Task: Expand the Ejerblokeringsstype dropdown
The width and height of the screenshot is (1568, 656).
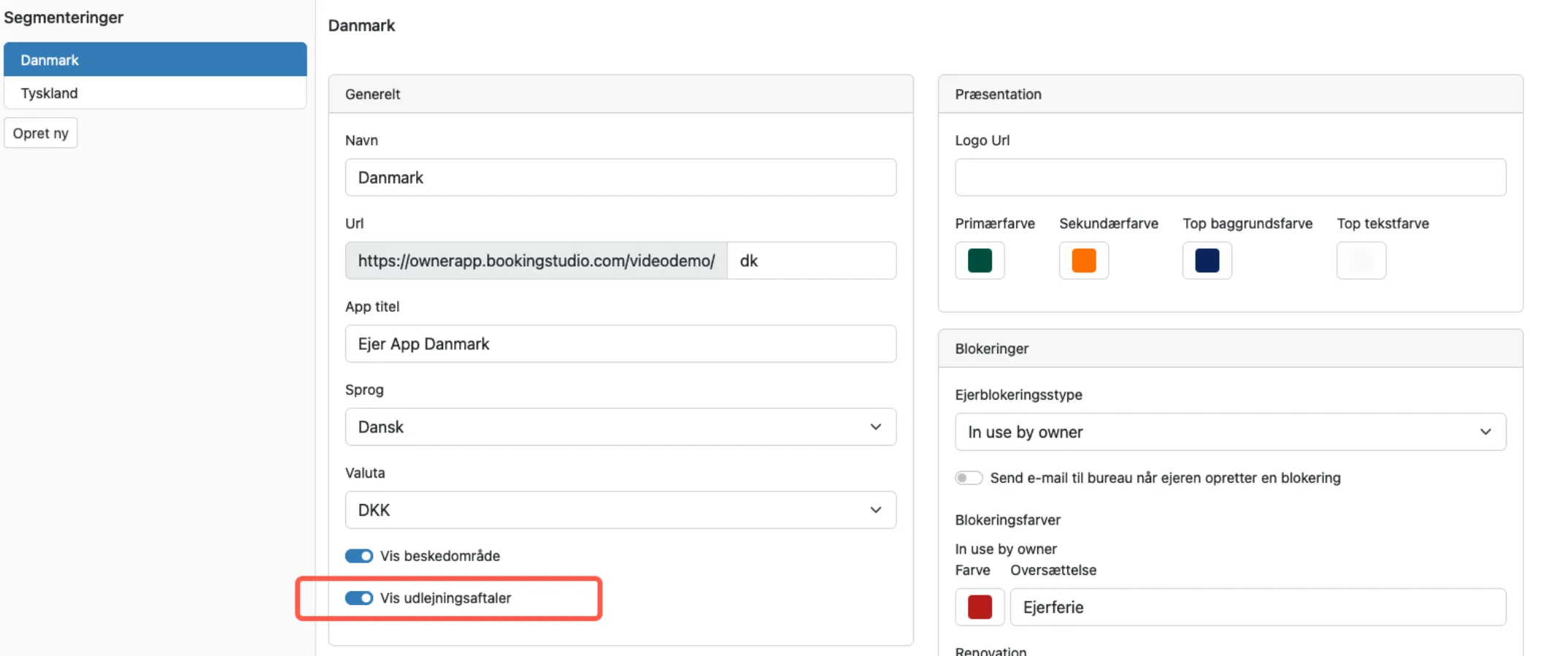Action: [1230, 432]
